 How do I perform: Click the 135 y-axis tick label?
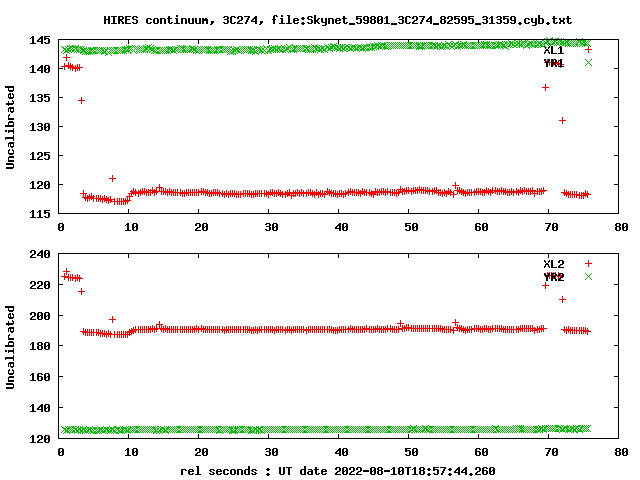[x=40, y=98]
